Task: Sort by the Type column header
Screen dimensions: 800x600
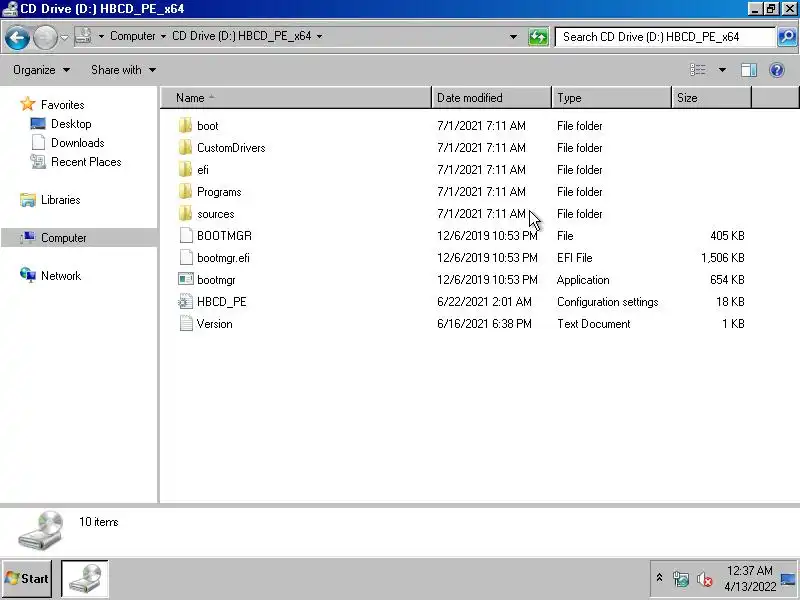Action: point(611,97)
